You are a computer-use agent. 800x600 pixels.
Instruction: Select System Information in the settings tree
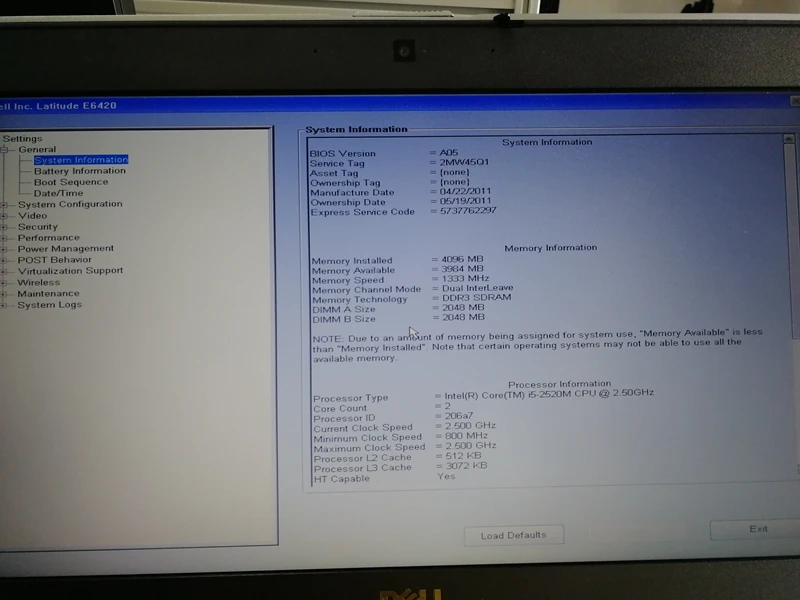coord(81,160)
